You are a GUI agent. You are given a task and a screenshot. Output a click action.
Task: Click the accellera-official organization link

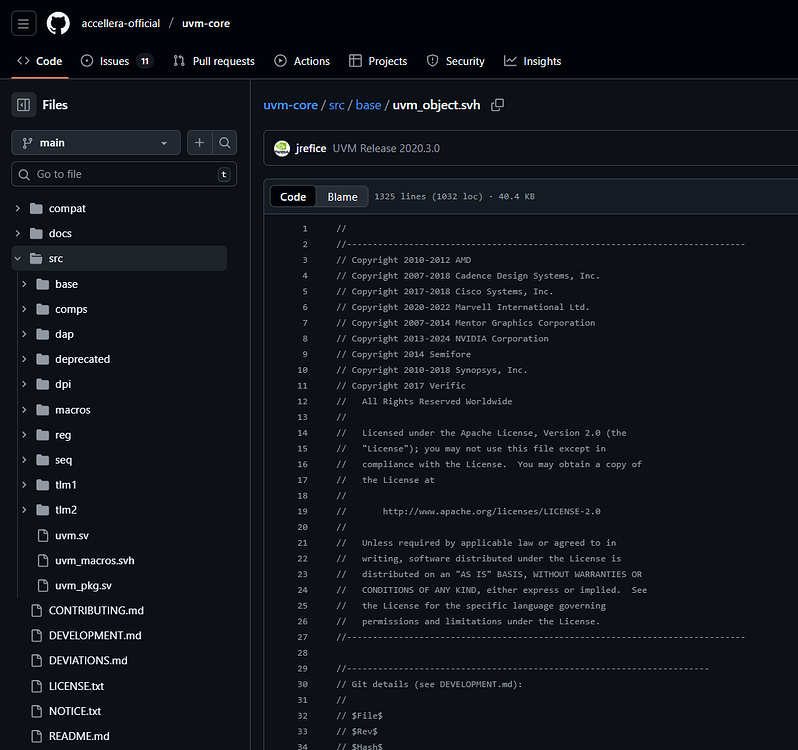pyautogui.click(x=120, y=23)
